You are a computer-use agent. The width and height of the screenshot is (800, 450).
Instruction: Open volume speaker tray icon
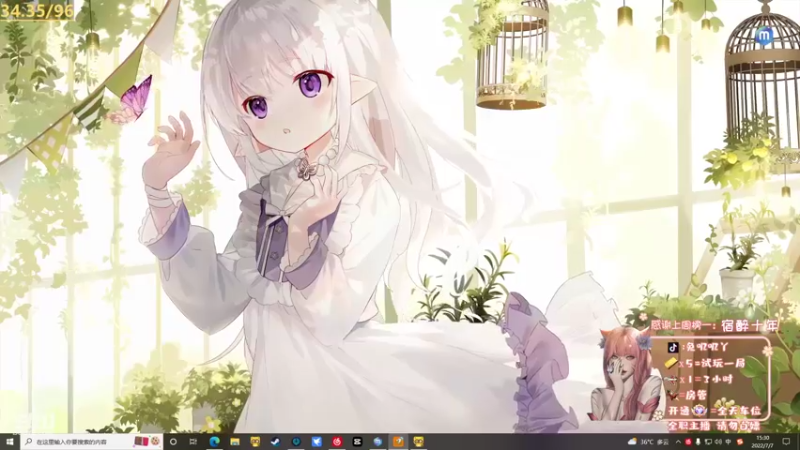click(718, 442)
